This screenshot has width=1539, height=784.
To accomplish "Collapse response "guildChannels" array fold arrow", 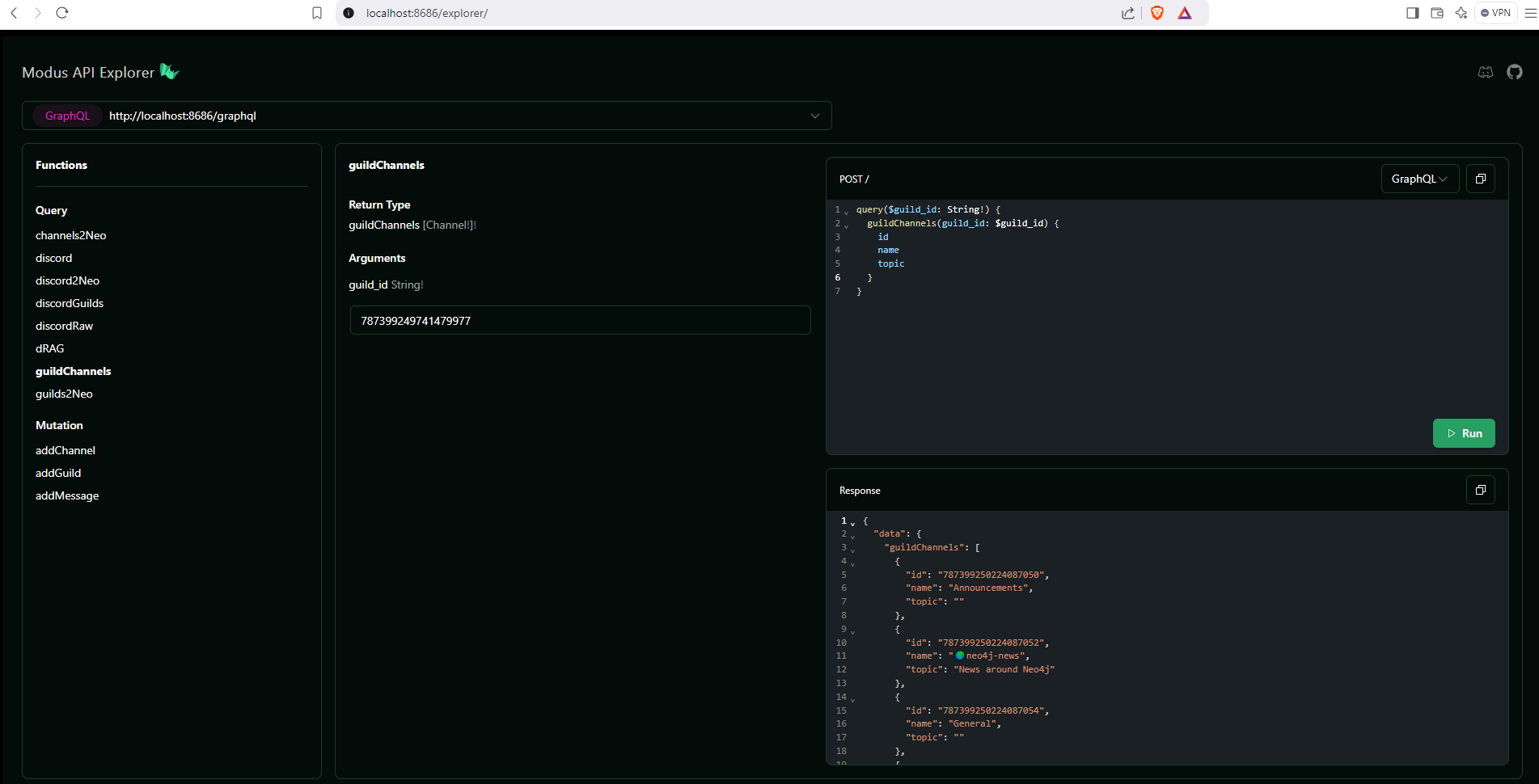I will tap(852, 550).
